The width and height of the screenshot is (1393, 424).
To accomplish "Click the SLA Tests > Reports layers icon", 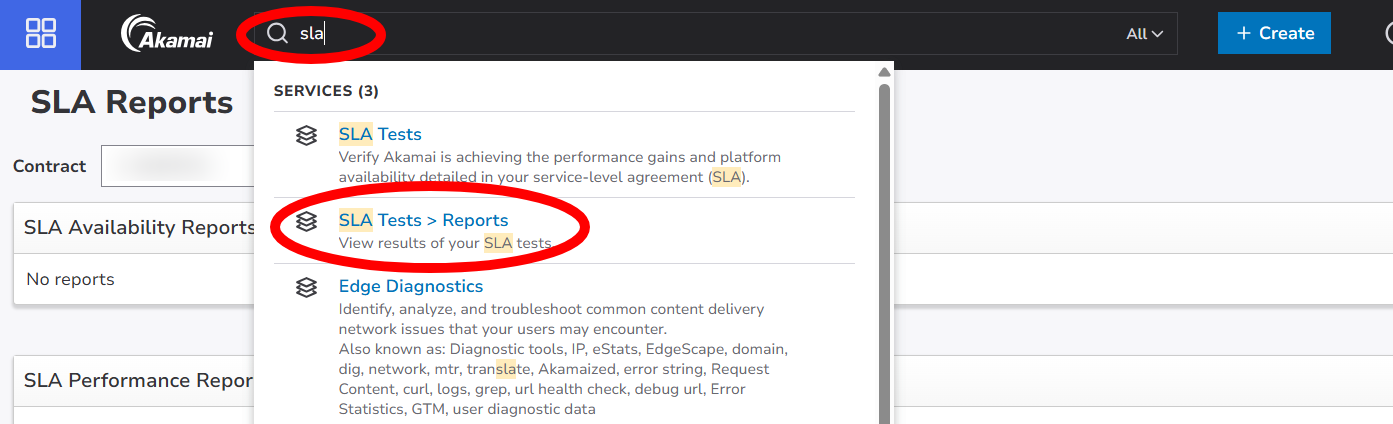I will 307,221.
